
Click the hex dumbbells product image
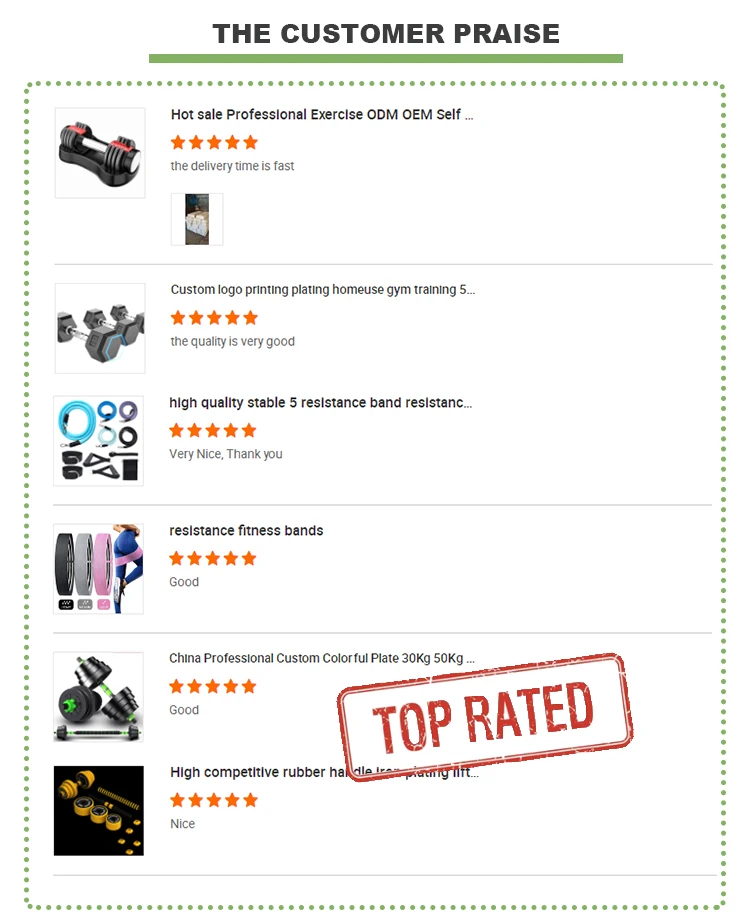(100, 328)
